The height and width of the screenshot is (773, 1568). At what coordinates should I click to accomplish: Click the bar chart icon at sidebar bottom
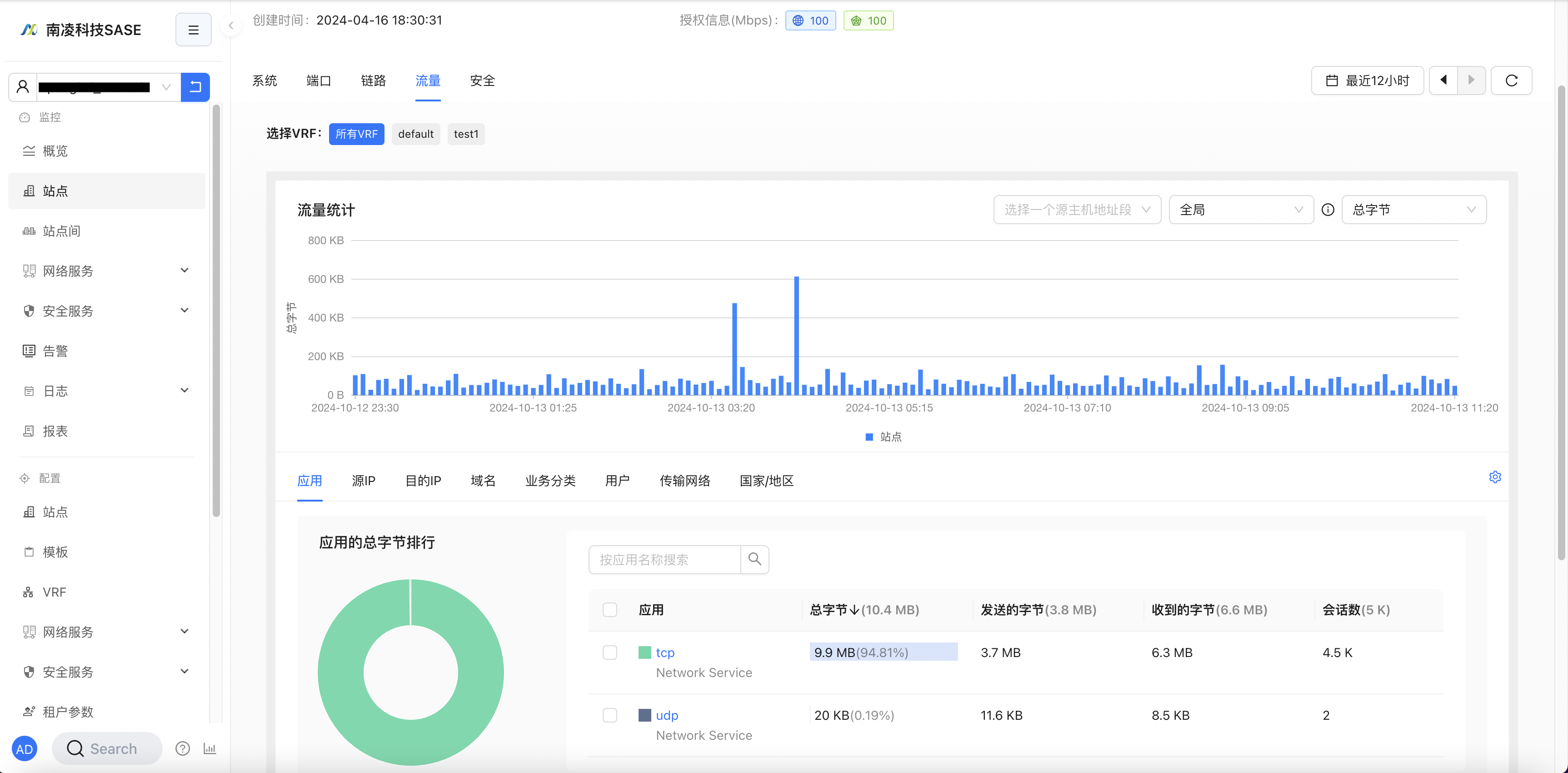(210, 748)
